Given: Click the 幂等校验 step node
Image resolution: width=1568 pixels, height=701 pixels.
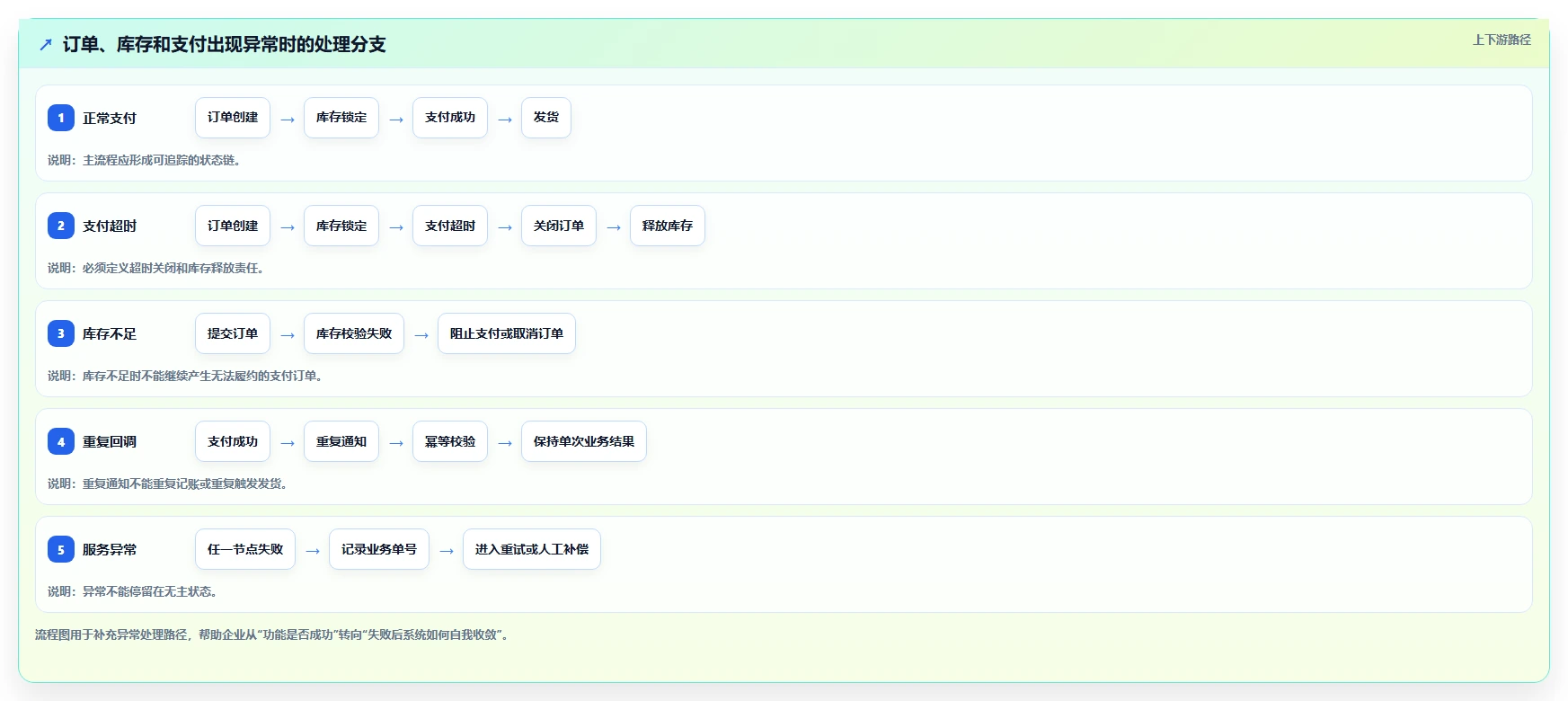Looking at the screenshot, I should tap(450, 441).
